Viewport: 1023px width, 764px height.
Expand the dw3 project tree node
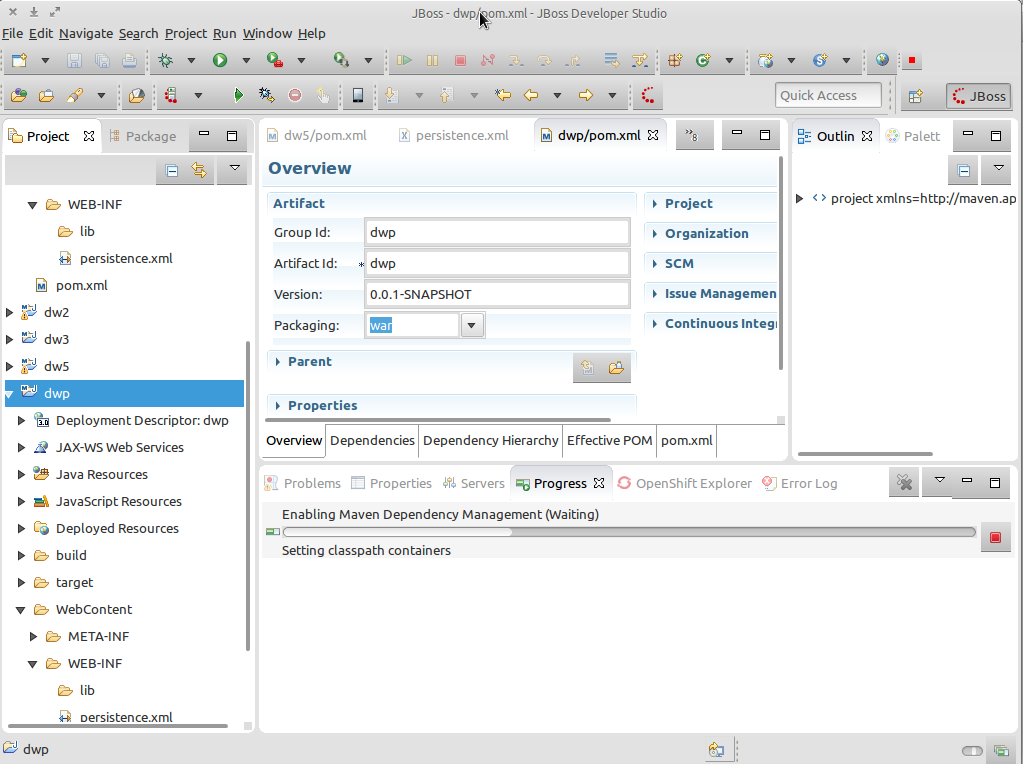tap(10, 339)
